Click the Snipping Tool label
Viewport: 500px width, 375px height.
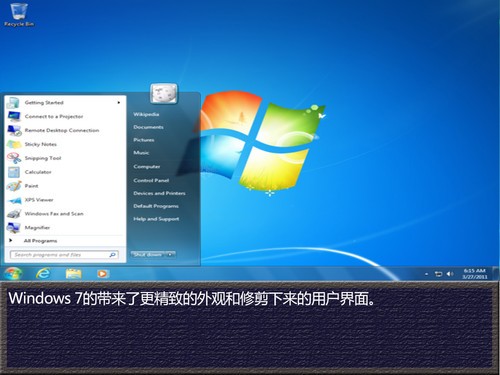[x=43, y=158]
